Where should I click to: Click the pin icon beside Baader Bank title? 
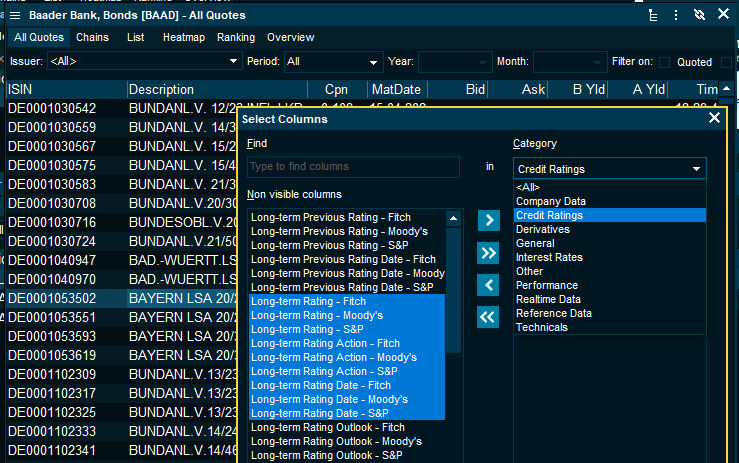13,15
